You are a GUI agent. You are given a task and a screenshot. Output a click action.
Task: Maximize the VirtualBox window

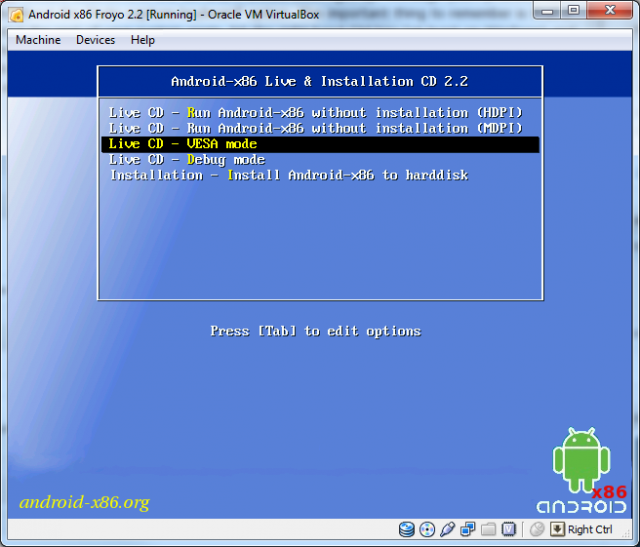pos(573,11)
